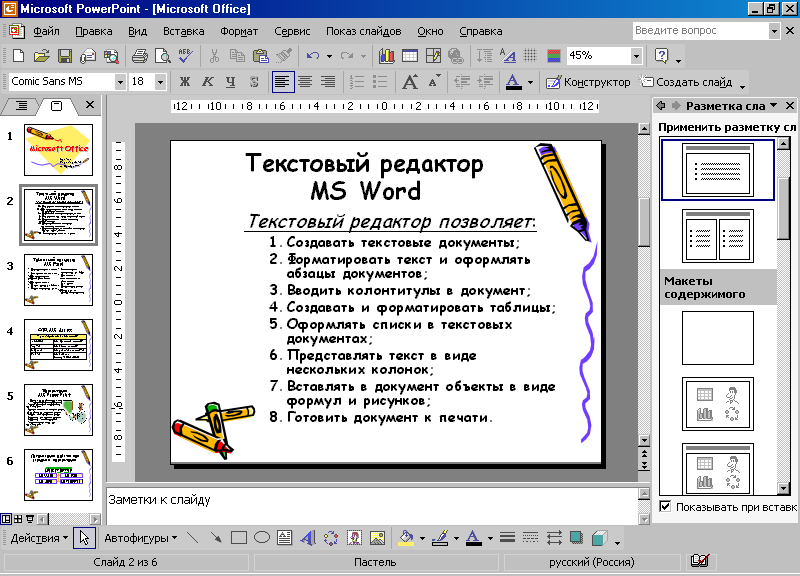
Task: Center align the text
Action: click(305, 82)
